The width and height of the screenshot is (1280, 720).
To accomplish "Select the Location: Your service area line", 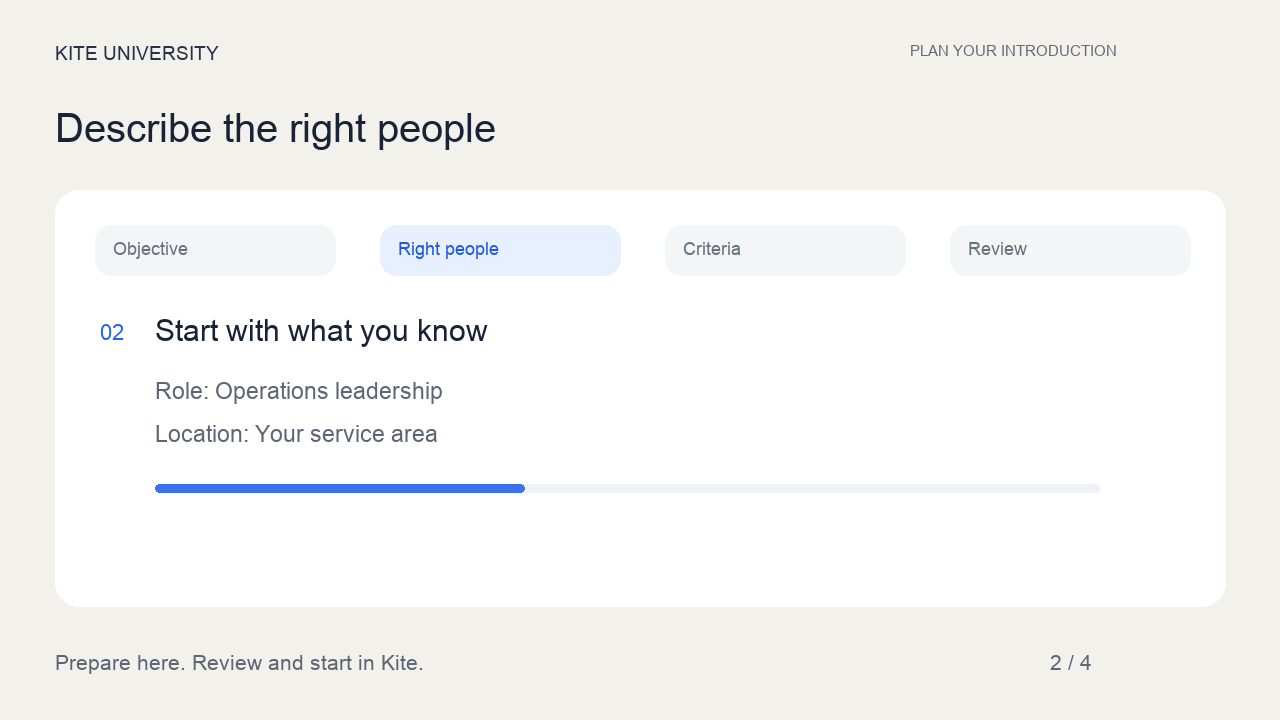I will tap(296, 434).
